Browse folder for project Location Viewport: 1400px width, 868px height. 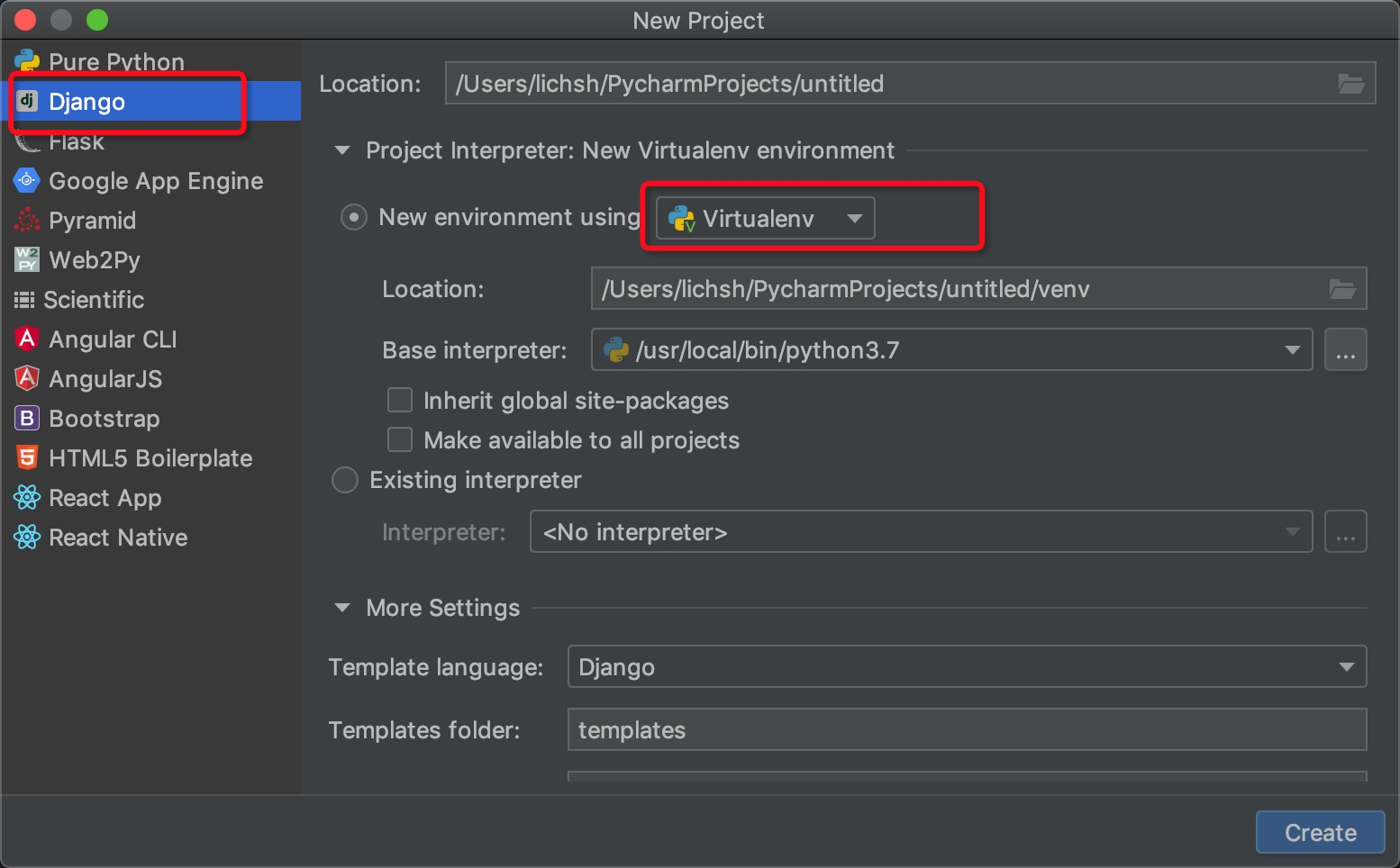pos(1350,84)
